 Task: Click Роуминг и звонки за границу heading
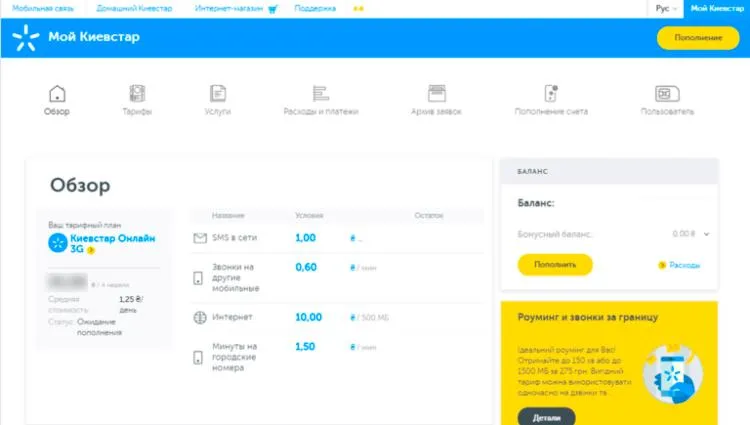[x=587, y=317]
